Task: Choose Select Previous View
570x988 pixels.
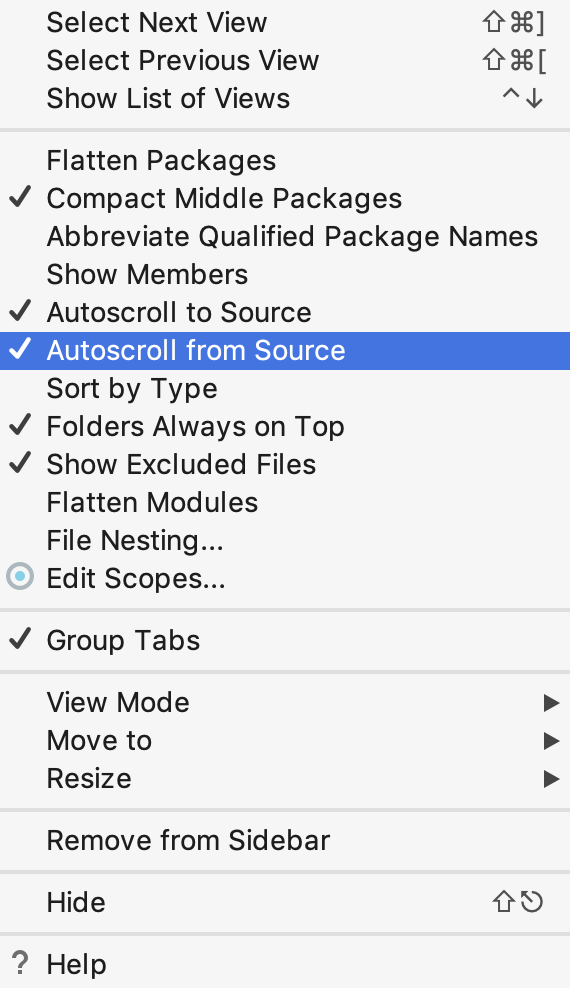Action: pyautogui.click(x=285, y=60)
